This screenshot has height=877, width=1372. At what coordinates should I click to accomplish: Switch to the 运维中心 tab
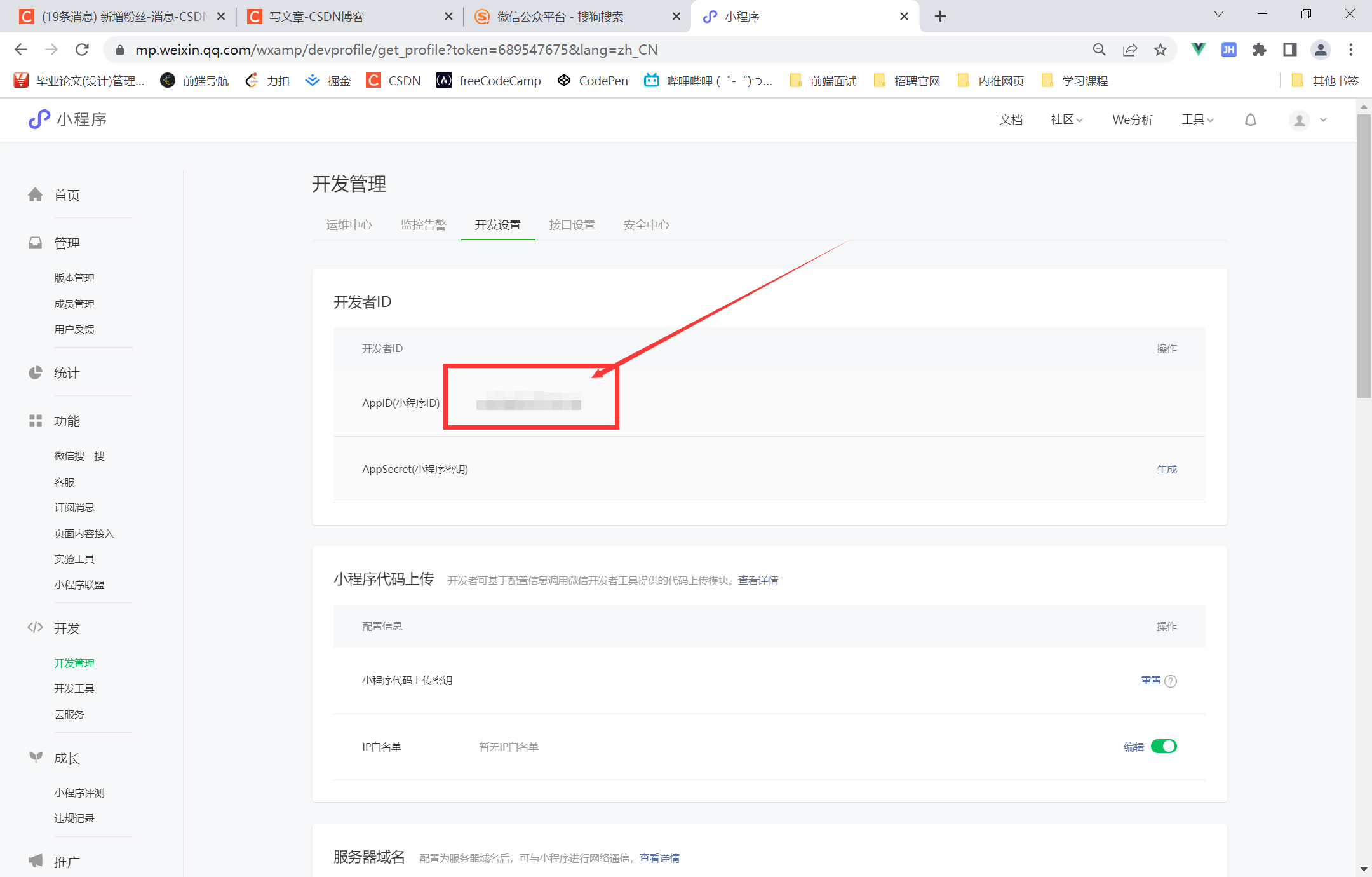point(349,224)
